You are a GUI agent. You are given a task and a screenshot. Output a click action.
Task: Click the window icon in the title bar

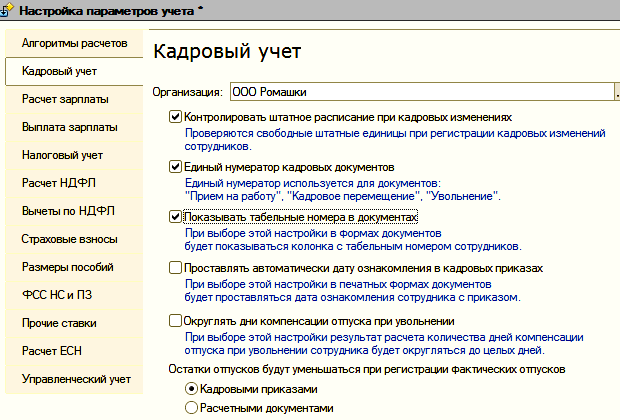6,10
